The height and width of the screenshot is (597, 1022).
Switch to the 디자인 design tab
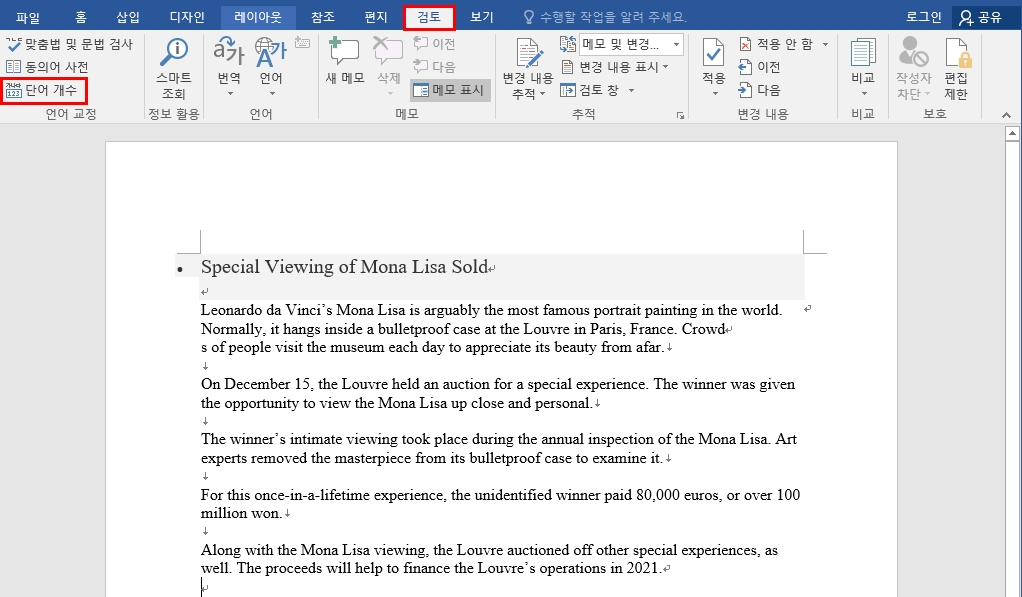click(x=187, y=17)
